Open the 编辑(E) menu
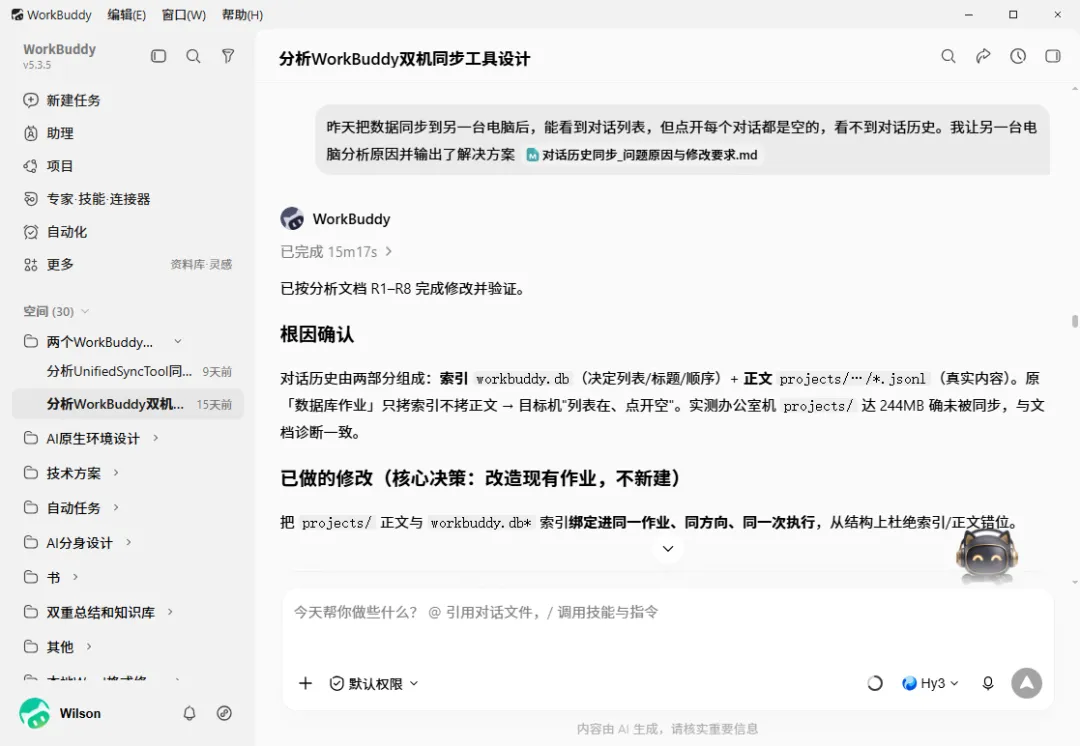The image size is (1080, 746). [127, 14]
